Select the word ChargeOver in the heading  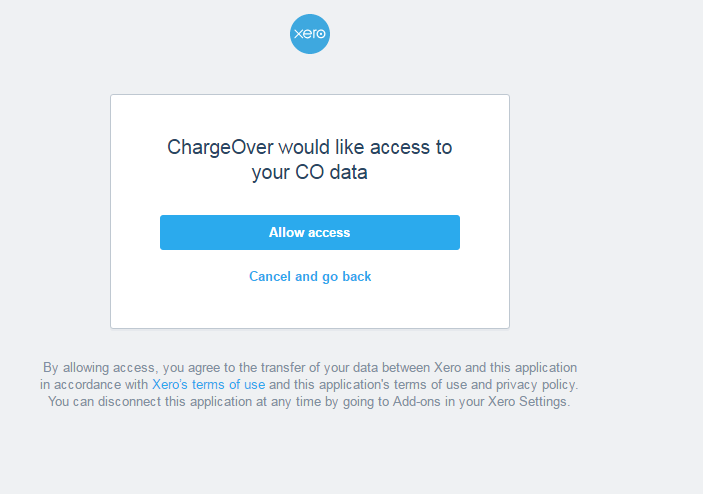[220, 147]
